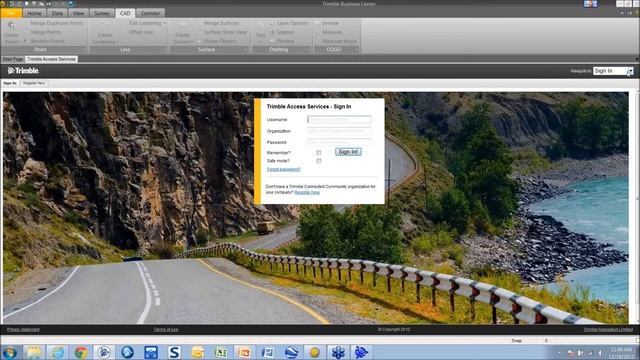Open the Edit Linestring dropdown
Screen dimensions: 640x360
click(x=147, y=23)
